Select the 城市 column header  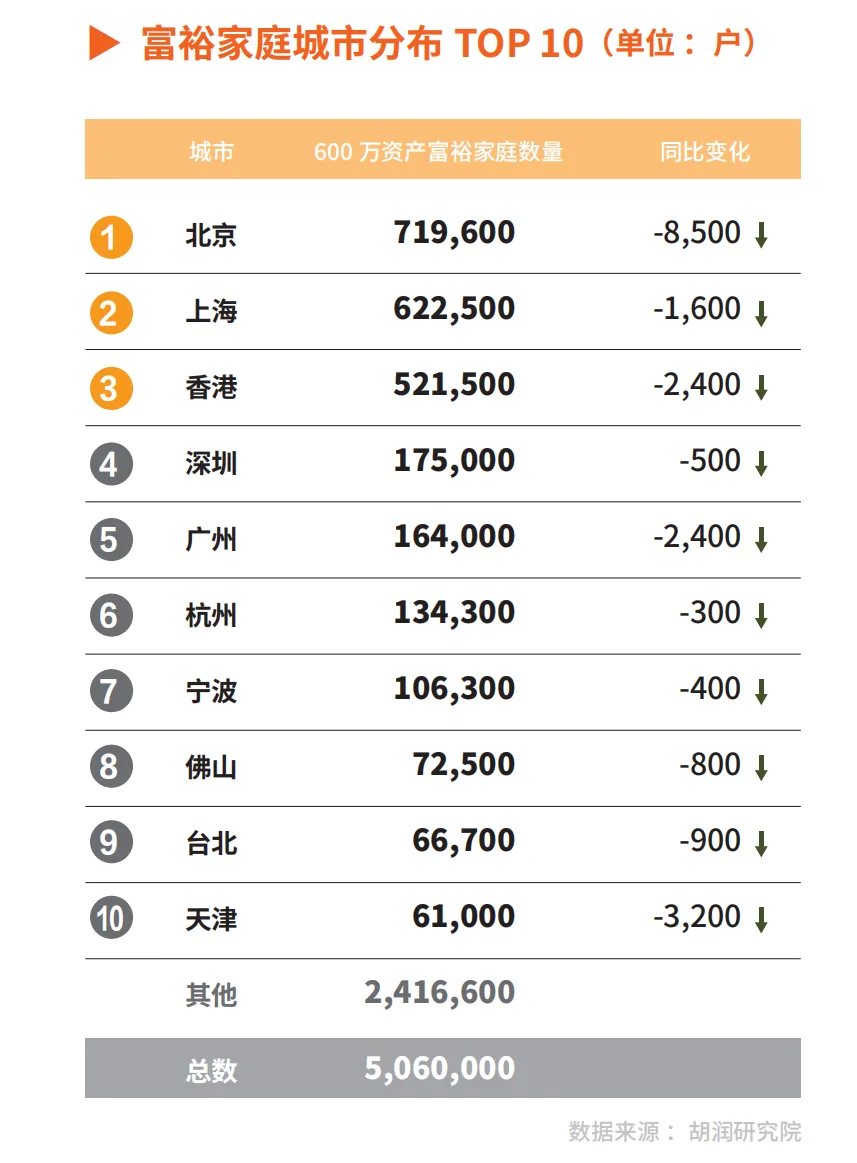(x=211, y=151)
